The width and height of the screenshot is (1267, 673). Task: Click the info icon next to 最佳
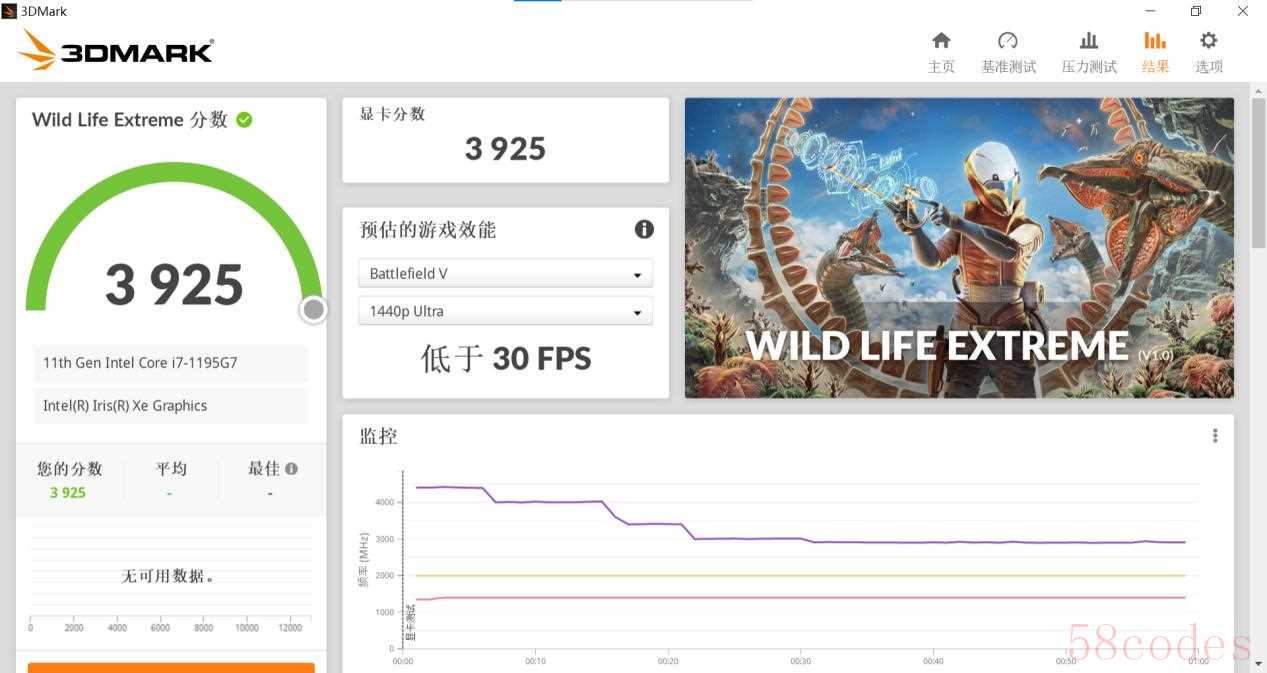(291, 468)
